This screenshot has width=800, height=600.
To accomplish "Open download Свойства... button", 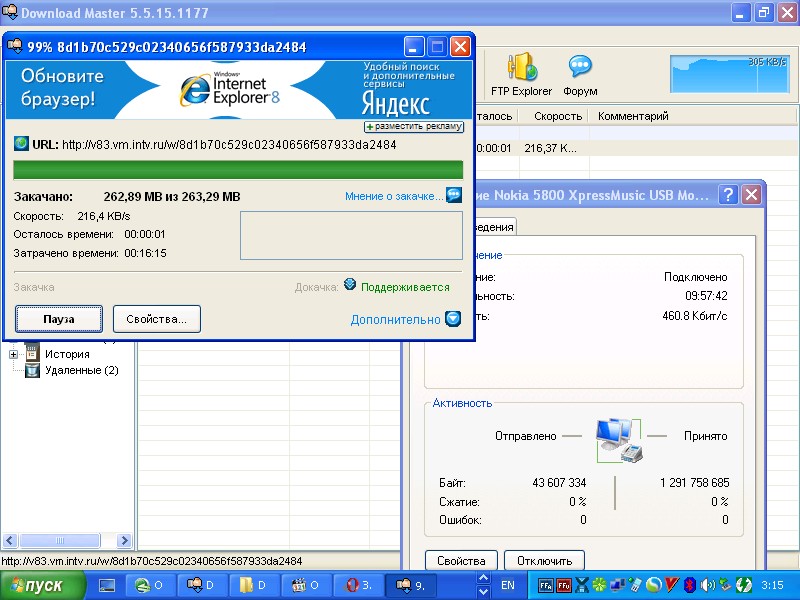I will pos(157,319).
